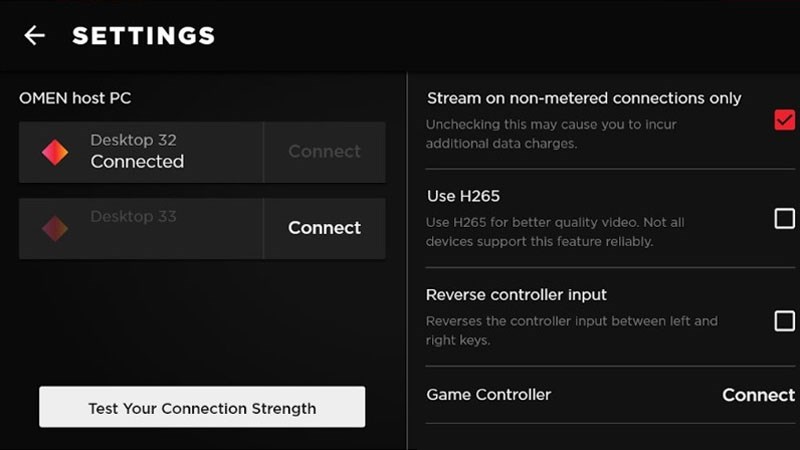
Task: Enable the Use H265 checkbox
Action: [x=784, y=219]
